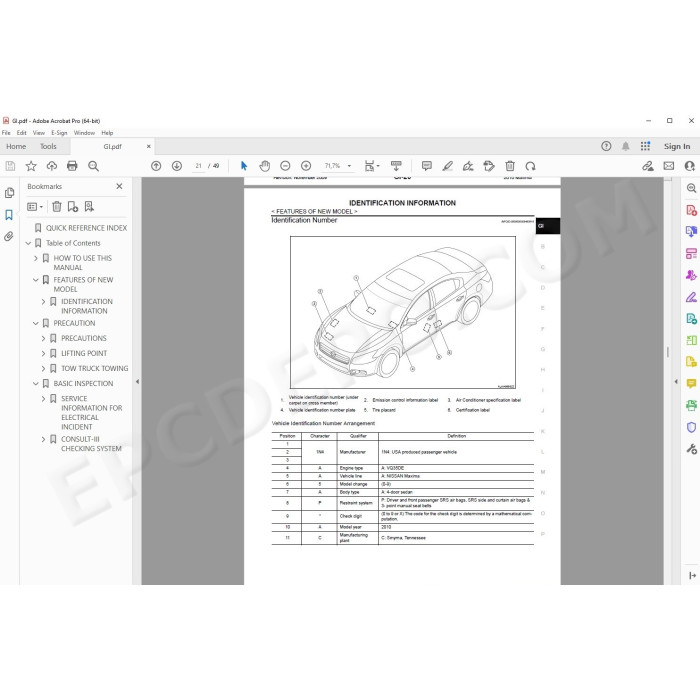Open the zoom level dropdown

(349, 166)
